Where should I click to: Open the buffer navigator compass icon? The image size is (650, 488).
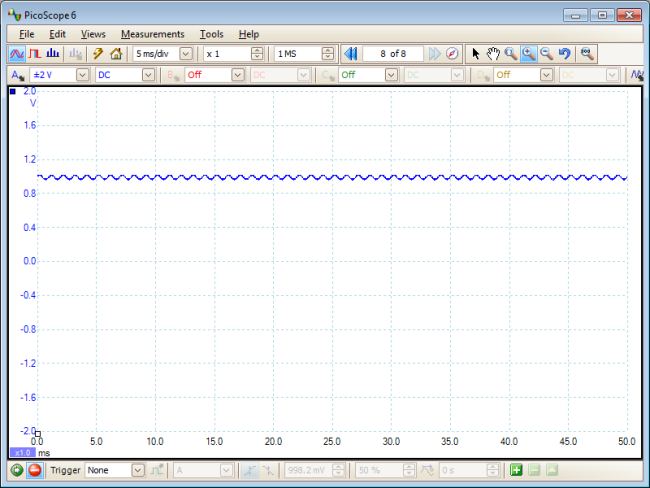452,53
